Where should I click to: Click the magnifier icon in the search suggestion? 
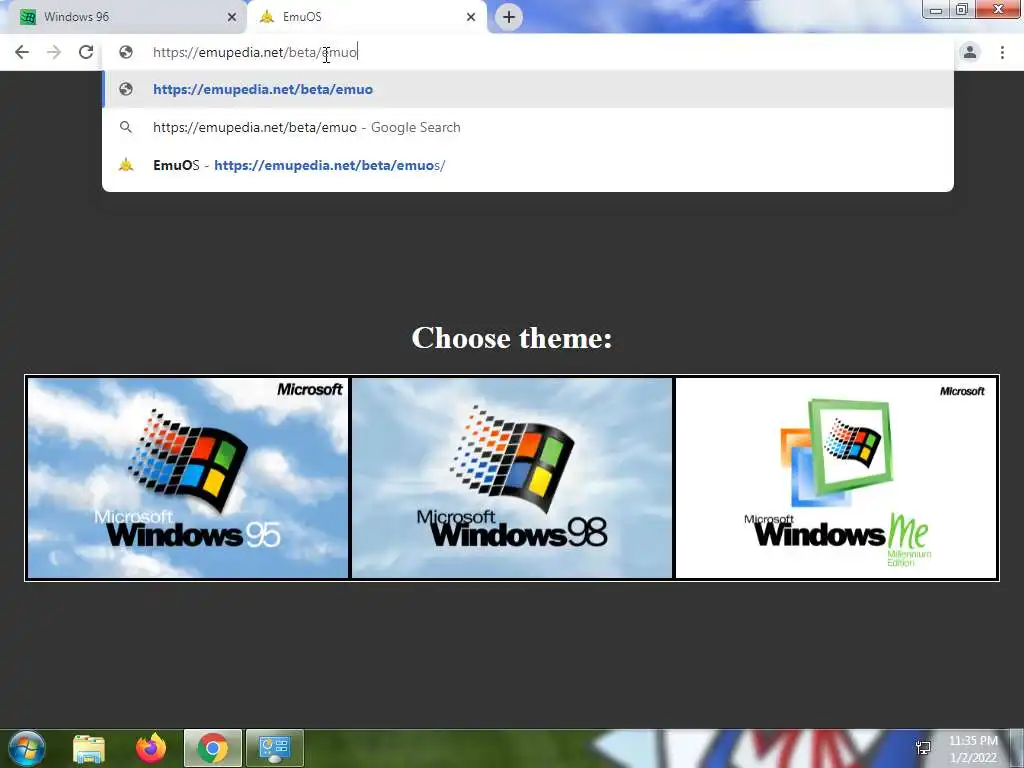coord(126,127)
